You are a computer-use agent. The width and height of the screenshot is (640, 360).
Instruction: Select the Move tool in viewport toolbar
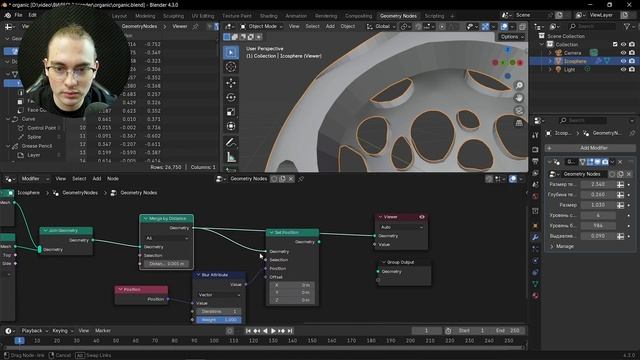click(x=231, y=83)
